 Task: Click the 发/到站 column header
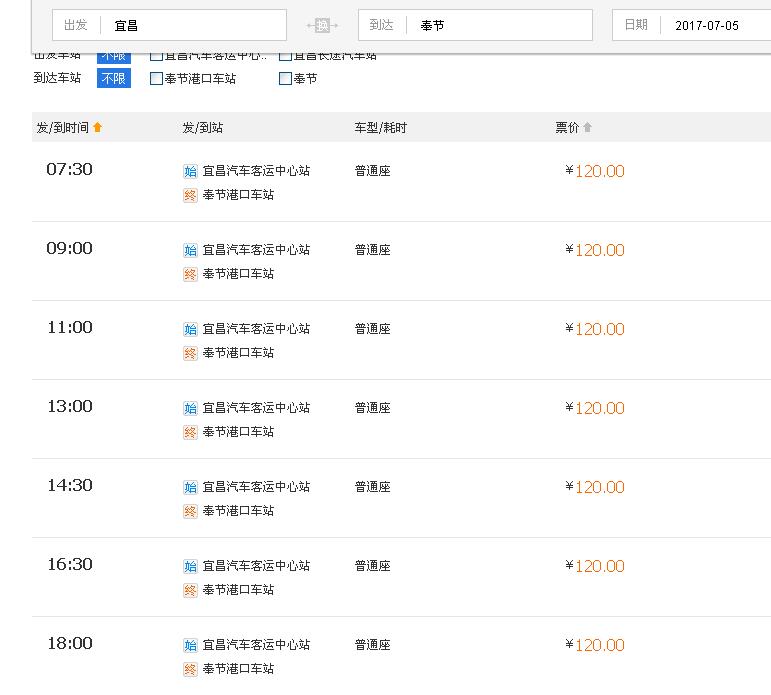(203, 128)
